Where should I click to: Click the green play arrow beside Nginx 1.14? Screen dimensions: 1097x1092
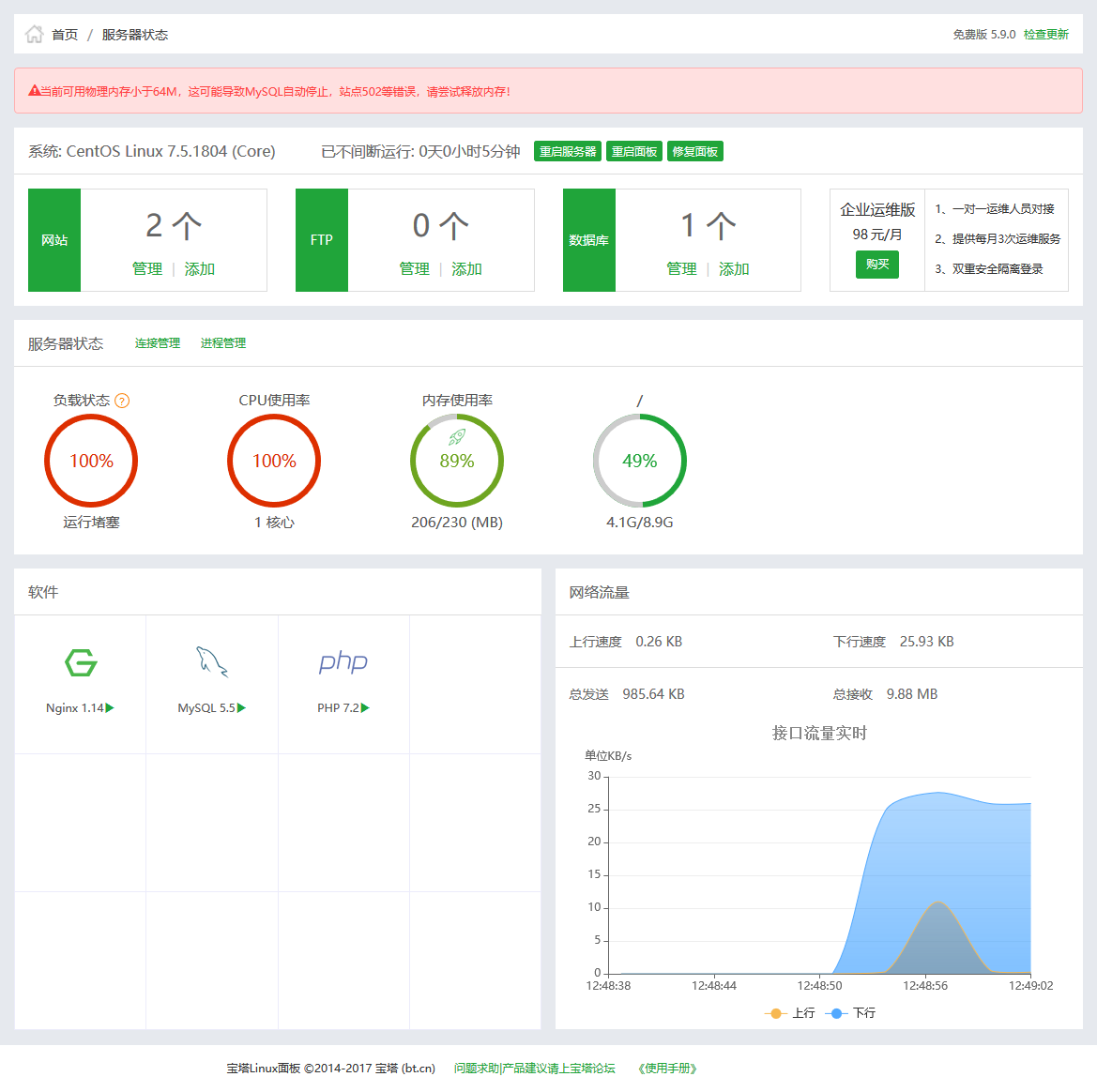111,708
